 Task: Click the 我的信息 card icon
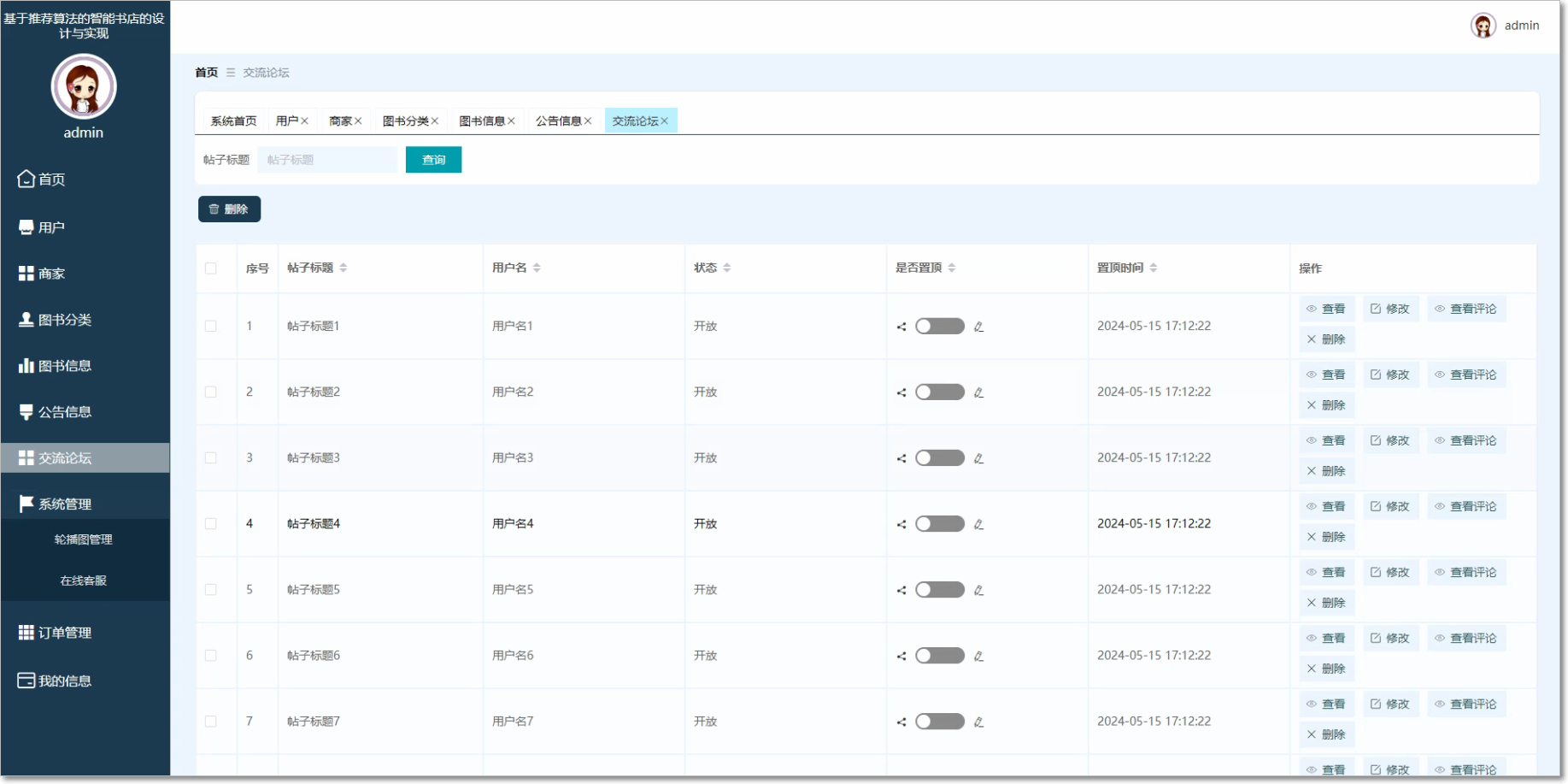coord(26,681)
